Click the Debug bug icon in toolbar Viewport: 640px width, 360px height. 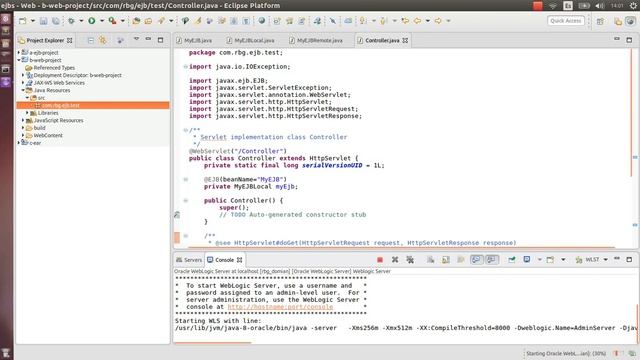71,21
